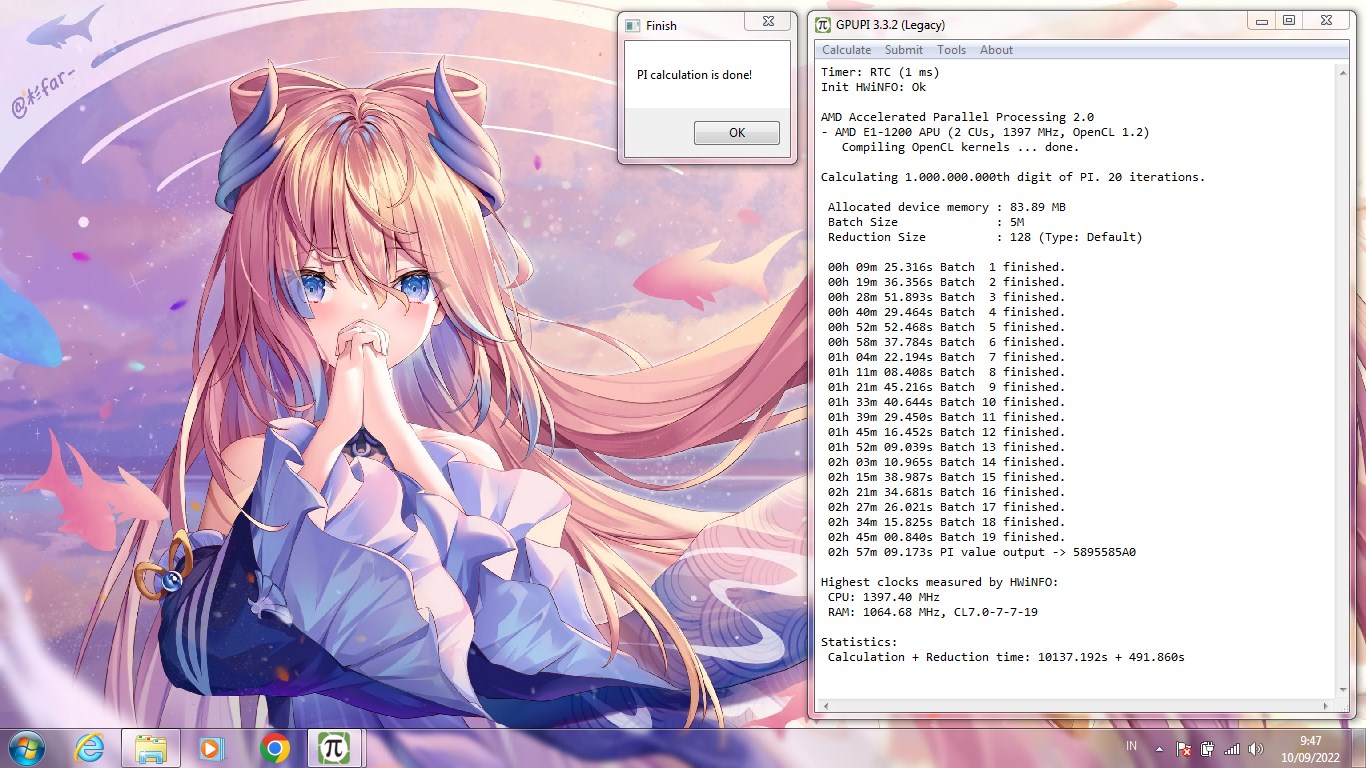
Task: Click the 'Timer: RTC (1 ms)' line
Action: pyautogui.click(x=880, y=72)
